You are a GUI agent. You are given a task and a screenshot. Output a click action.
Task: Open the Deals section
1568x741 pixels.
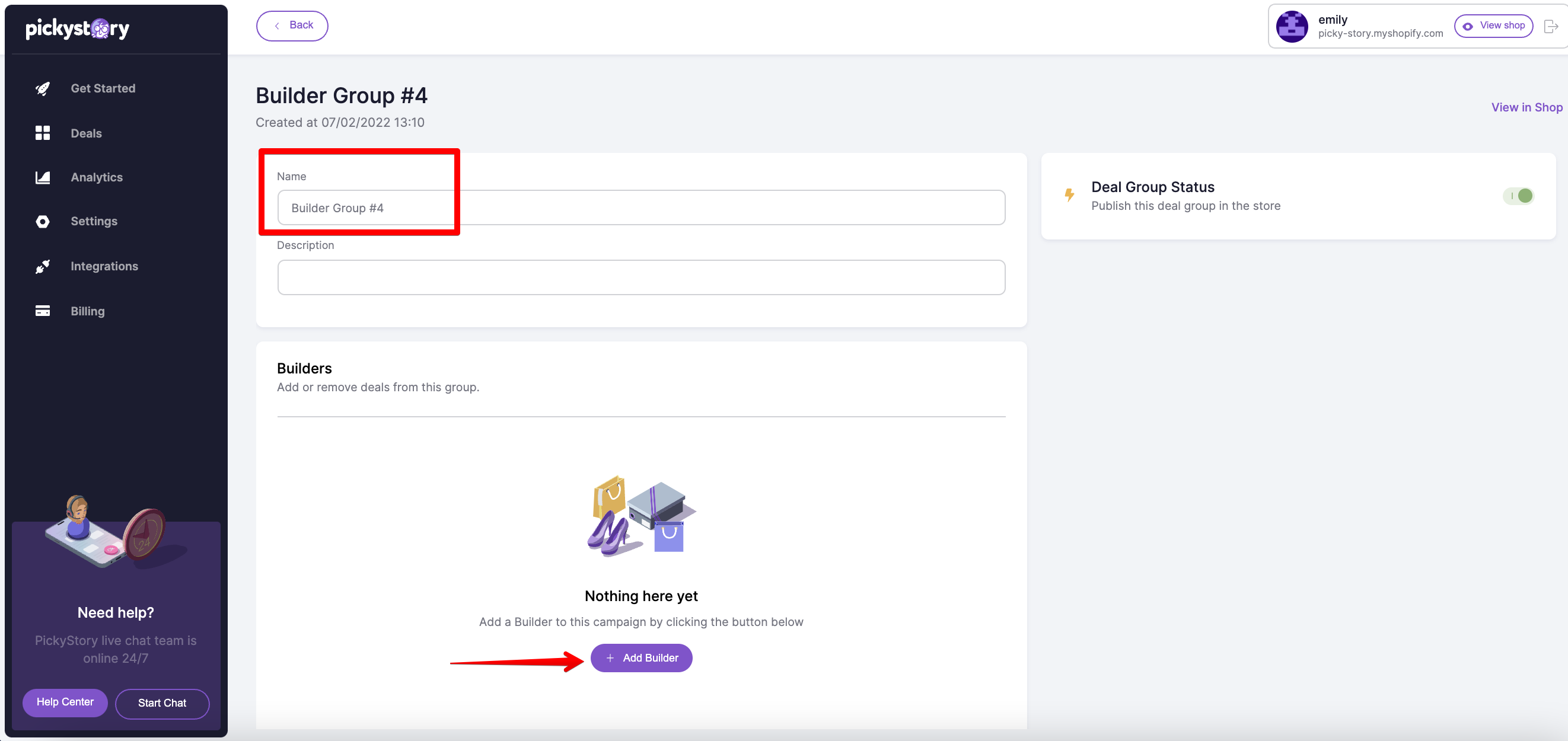point(86,133)
